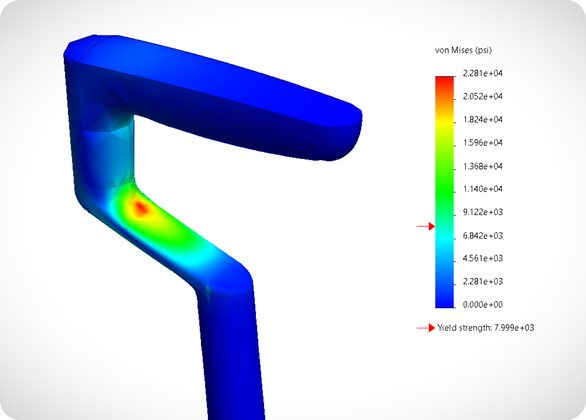
Task: Click the 0.000e+00 minimum legend value
Action: 482,305
